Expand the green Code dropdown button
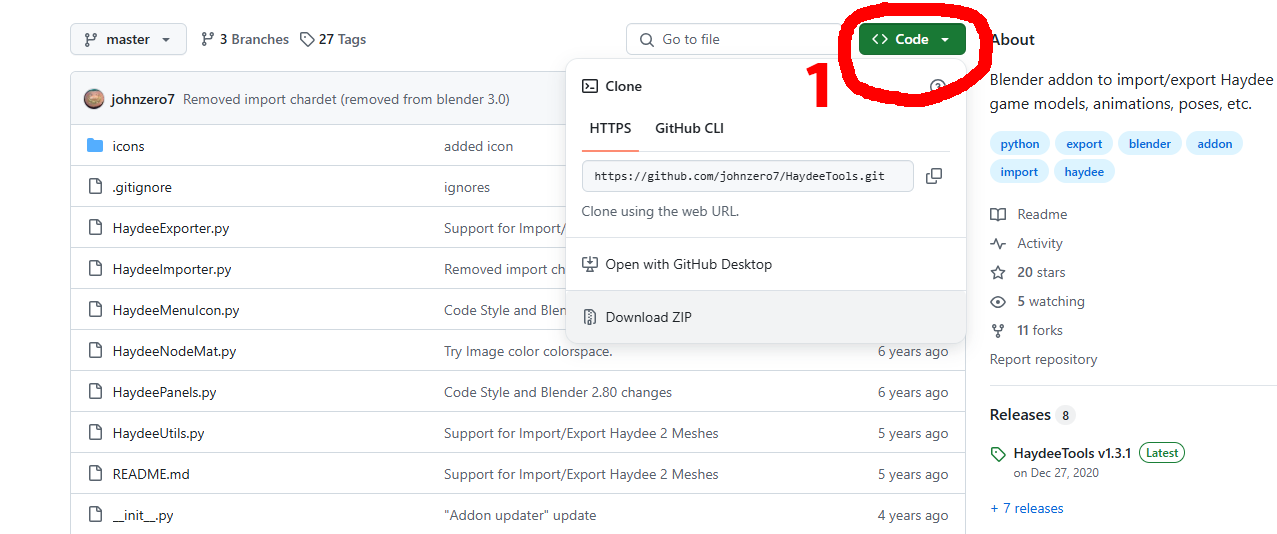The height and width of the screenshot is (534, 1277). [x=911, y=39]
